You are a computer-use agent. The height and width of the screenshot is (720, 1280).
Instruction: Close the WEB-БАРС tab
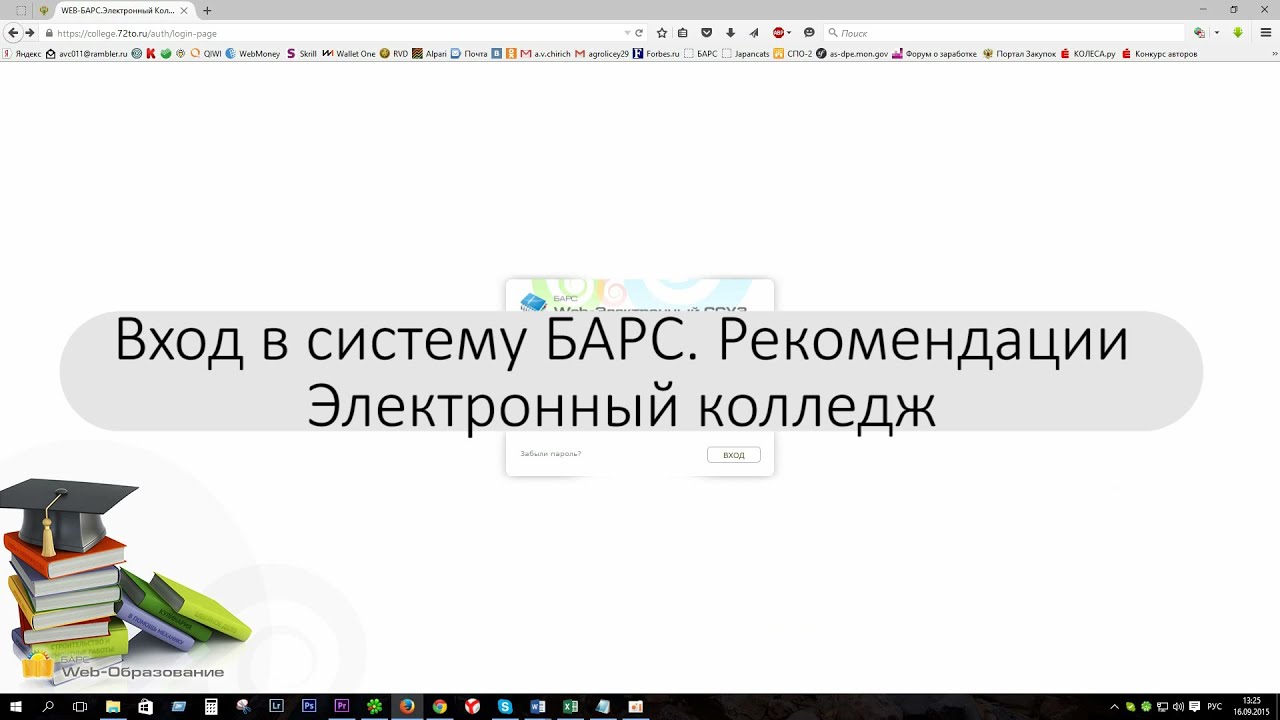[x=184, y=10]
